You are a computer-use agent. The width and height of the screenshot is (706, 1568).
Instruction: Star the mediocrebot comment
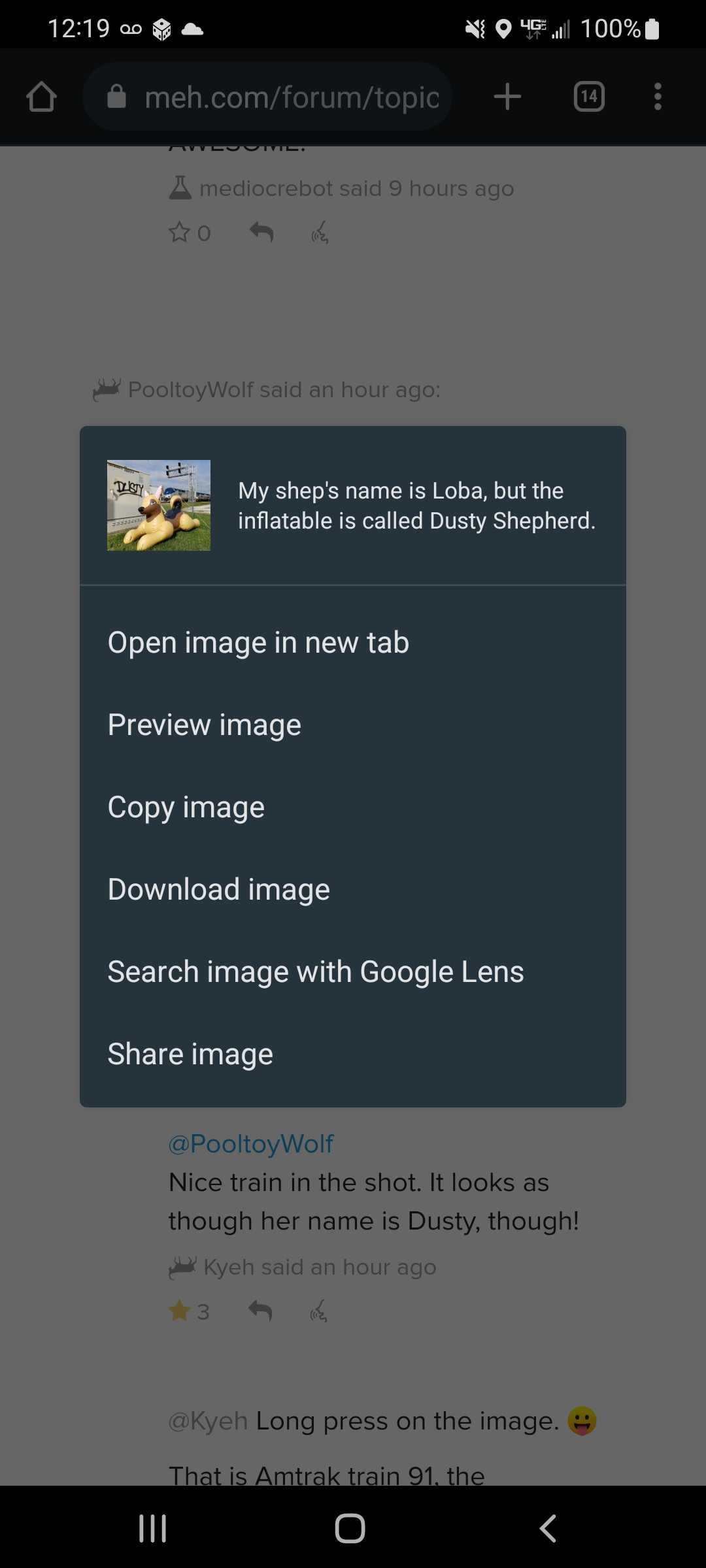point(180,233)
